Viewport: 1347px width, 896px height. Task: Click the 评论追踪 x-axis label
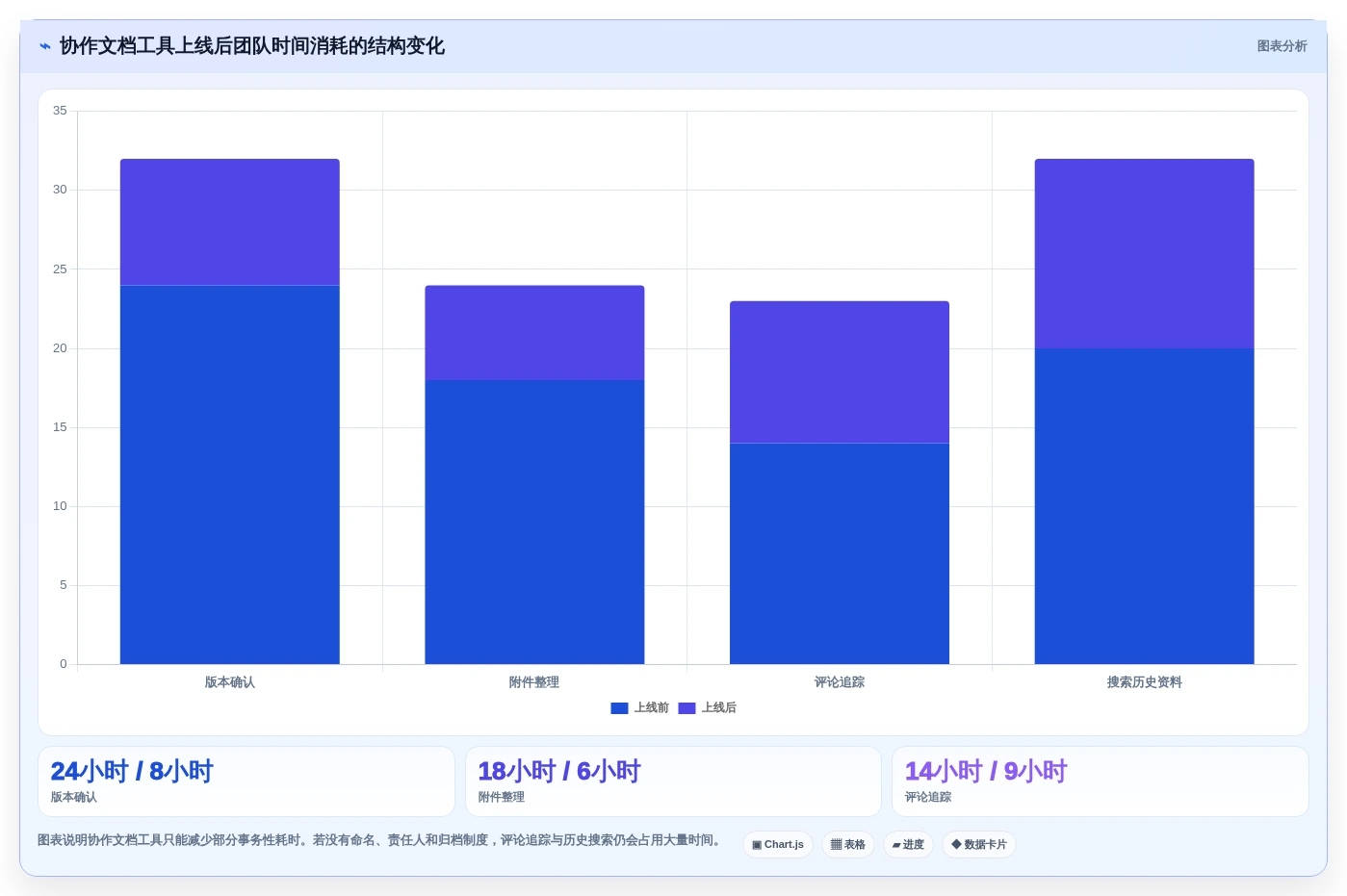(840, 682)
